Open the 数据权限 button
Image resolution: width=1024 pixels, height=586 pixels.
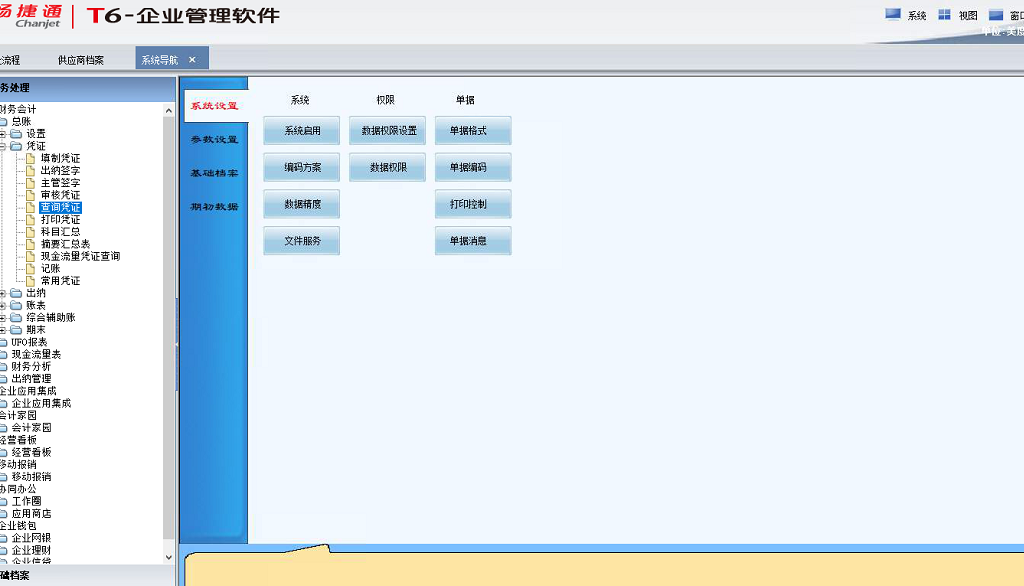point(388,167)
